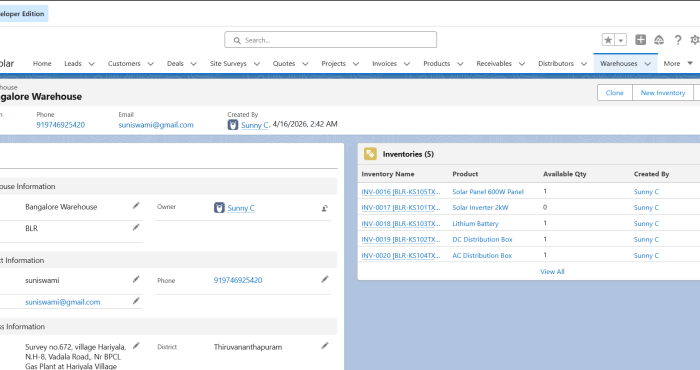This screenshot has height=370, width=700.
Task: Click owner avatar icon beside Sunny C
Action: [x=219, y=208]
